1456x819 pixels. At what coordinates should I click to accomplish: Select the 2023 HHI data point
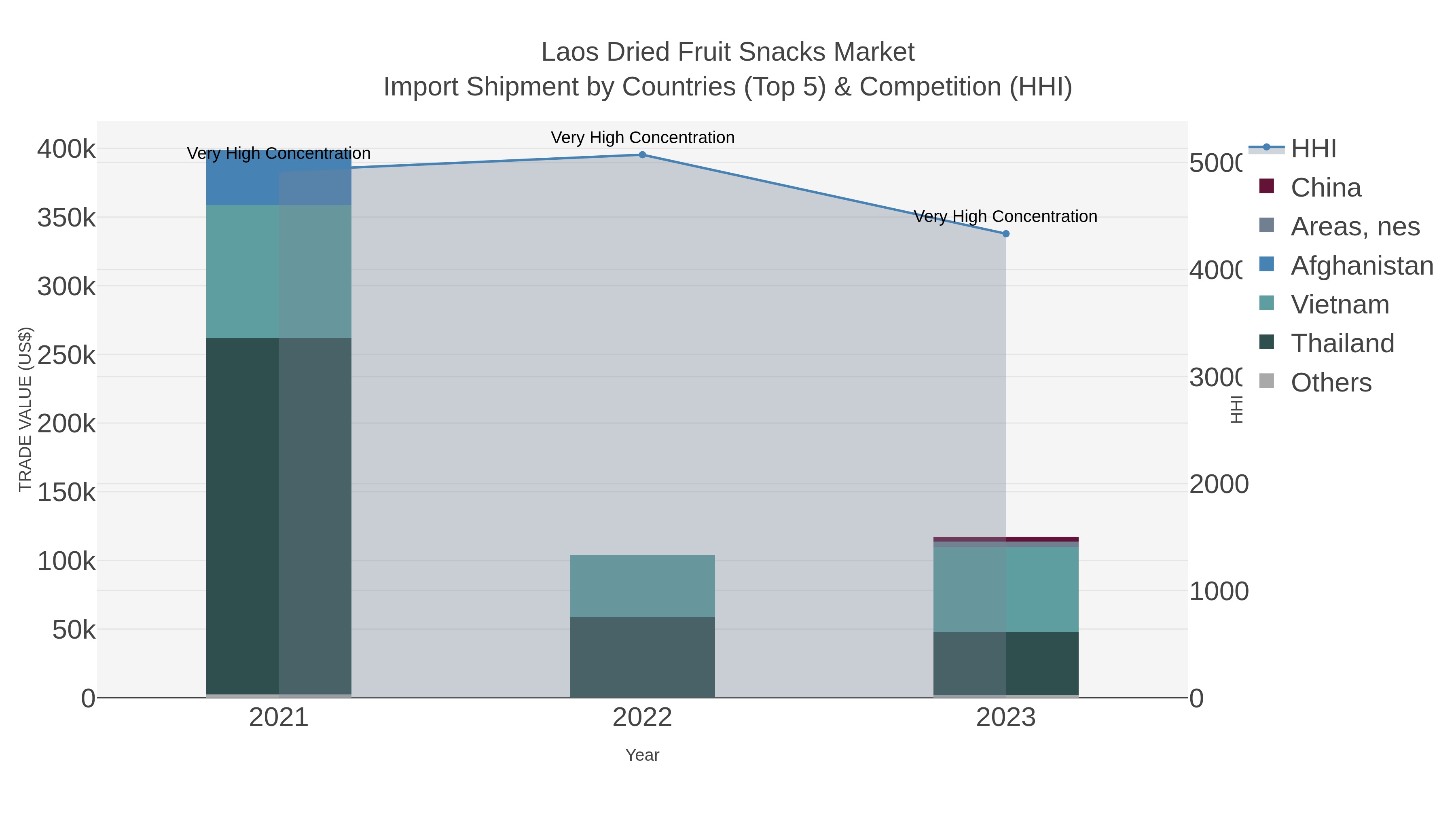pyautogui.click(x=1005, y=233)
